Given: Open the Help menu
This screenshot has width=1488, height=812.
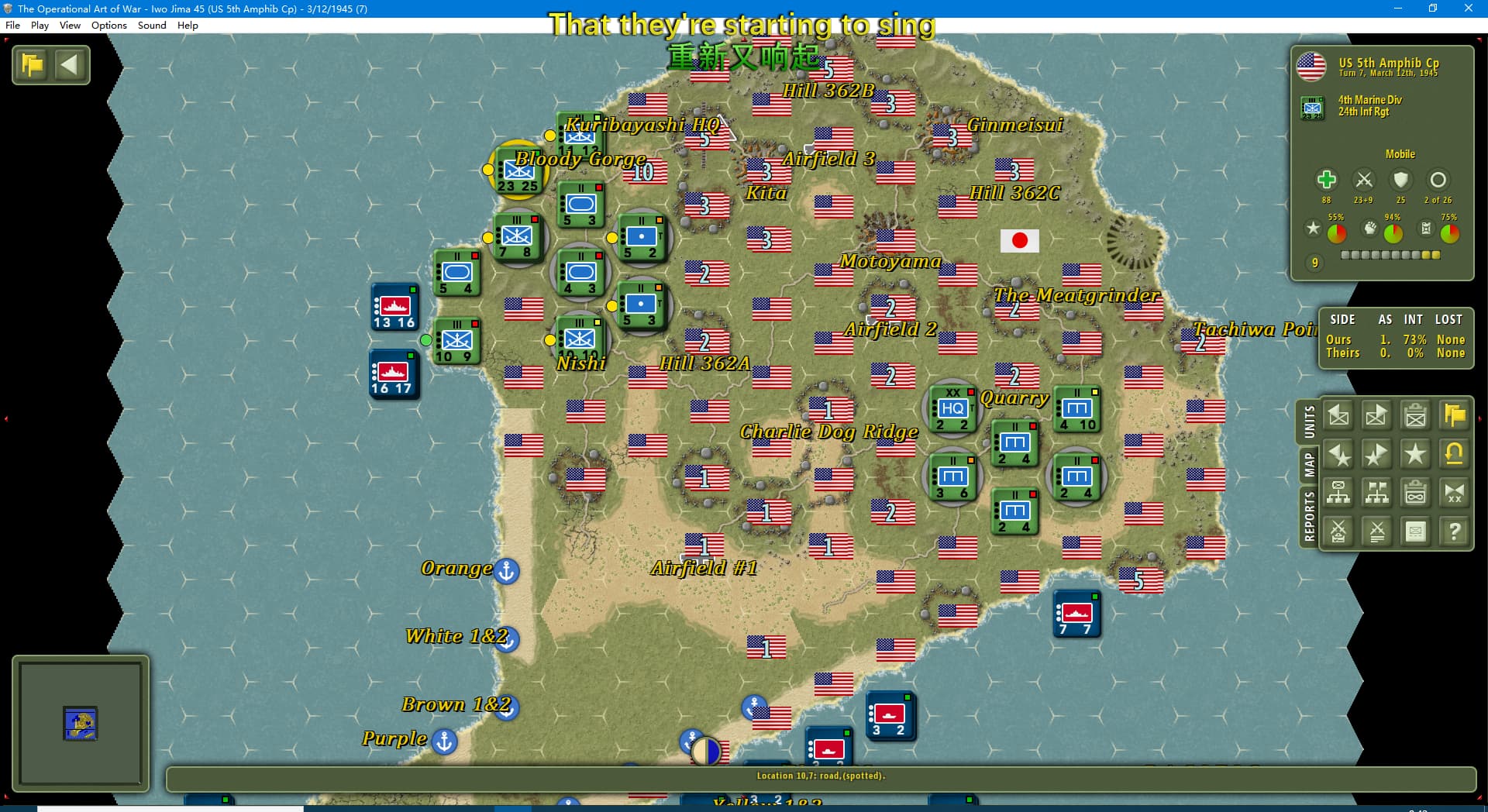Looking at the screenshot, I should tap(188, 25).
